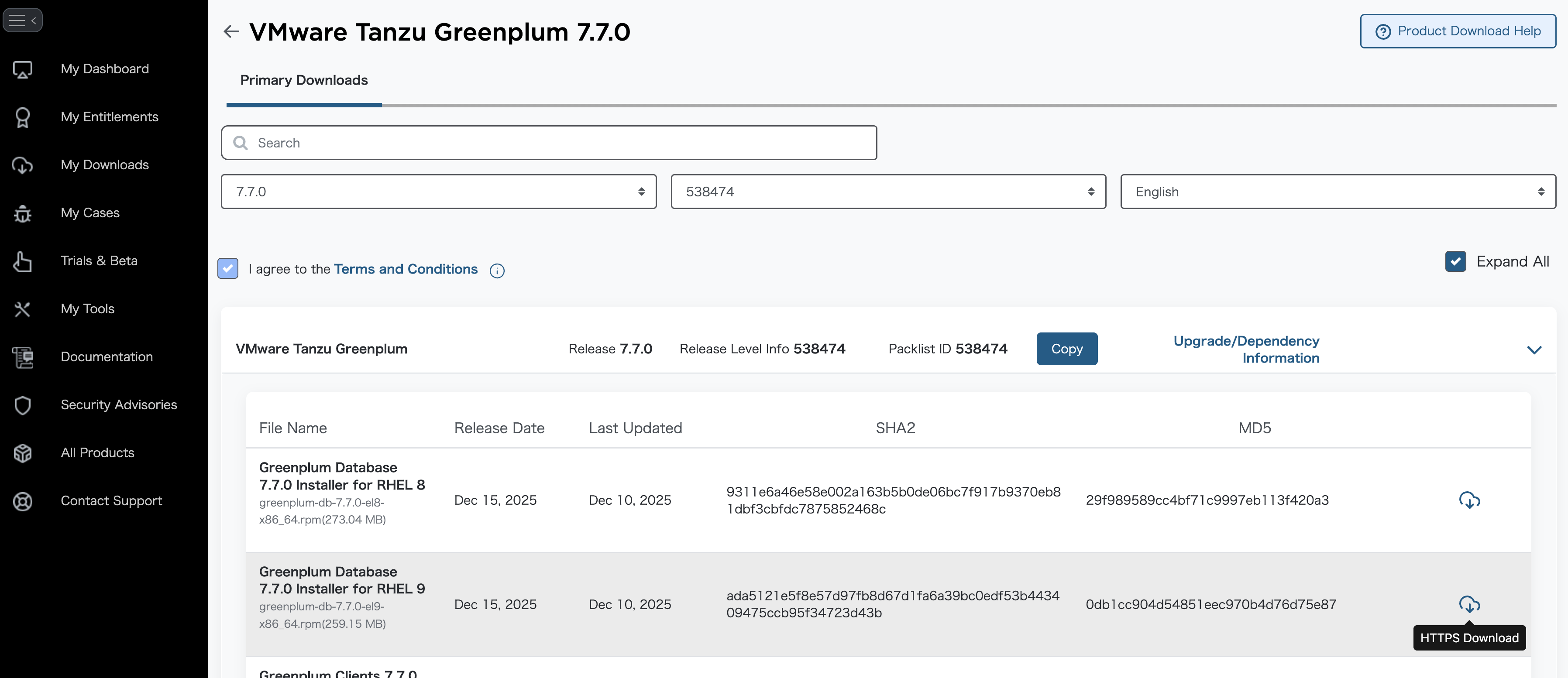
Task: Open the Upgrade/Dependency Information link
Action: 1246,349
